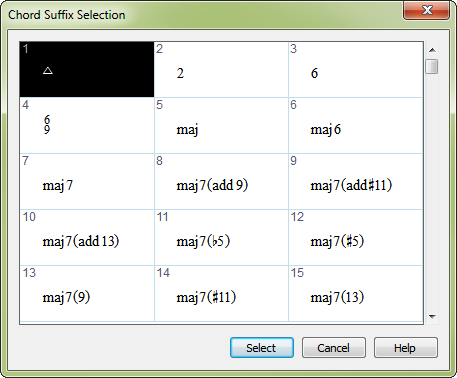The width and height of the screenshot is (457, 378).
Task: Select the "maj7(add 13)" suffix
Action: [87, 237]
